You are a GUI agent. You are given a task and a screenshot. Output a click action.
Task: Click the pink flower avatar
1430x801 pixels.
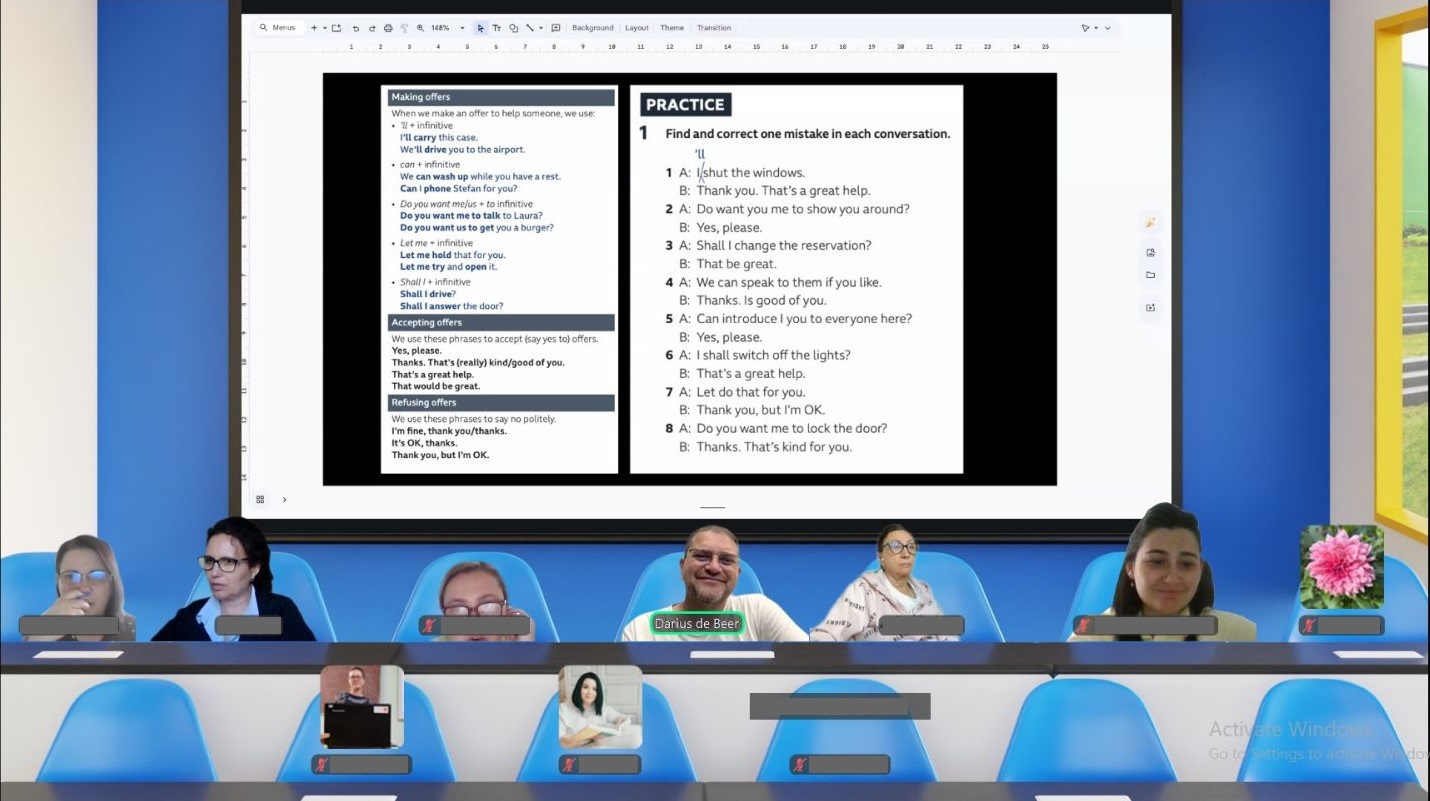1342,567
